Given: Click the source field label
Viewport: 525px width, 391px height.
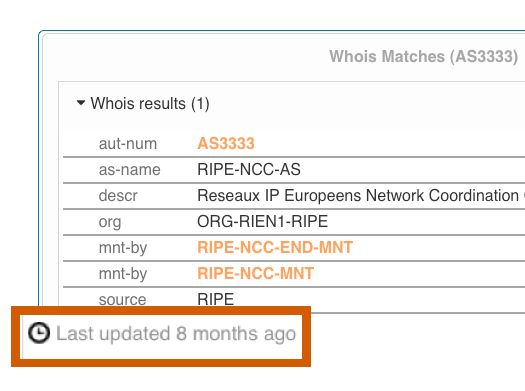Looking at the screenshot, I should (123, 300).
